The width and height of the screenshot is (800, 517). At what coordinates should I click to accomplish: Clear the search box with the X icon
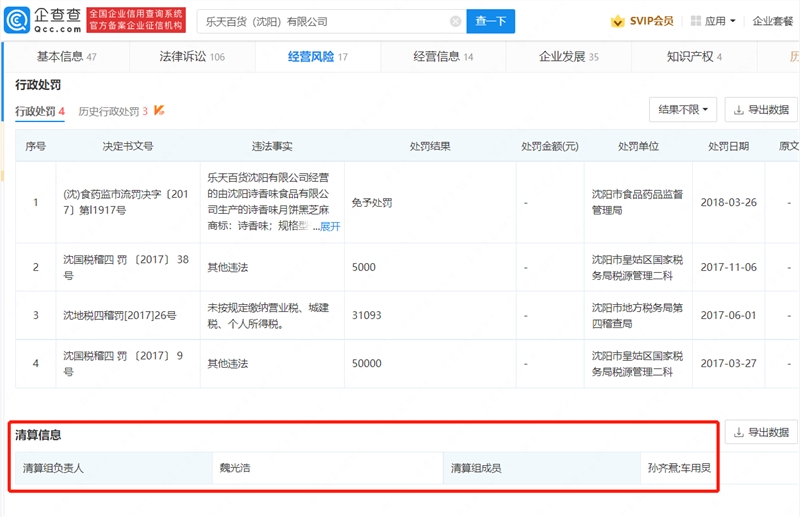point(455,21)
